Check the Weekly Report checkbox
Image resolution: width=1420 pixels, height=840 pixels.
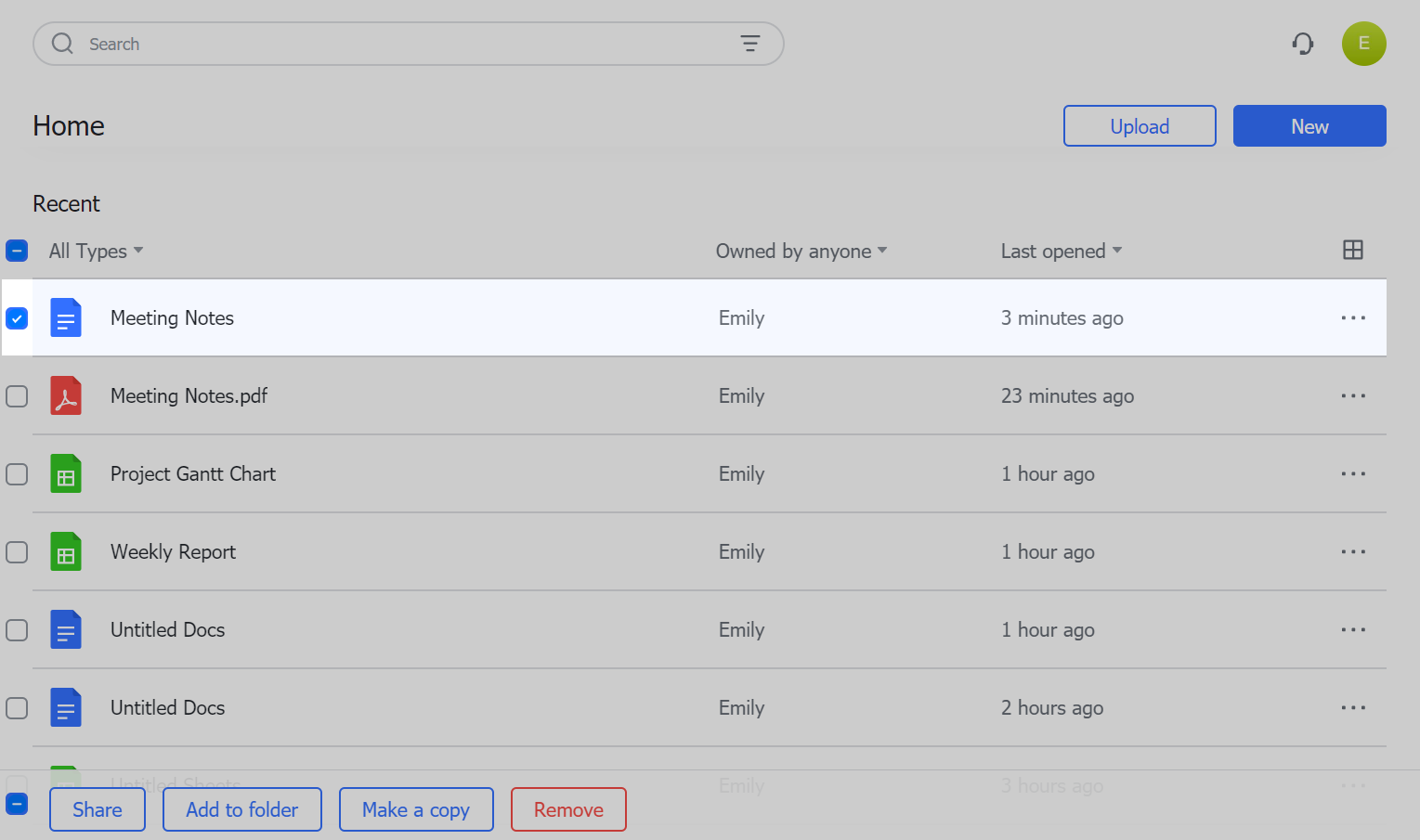pos(17,552)
